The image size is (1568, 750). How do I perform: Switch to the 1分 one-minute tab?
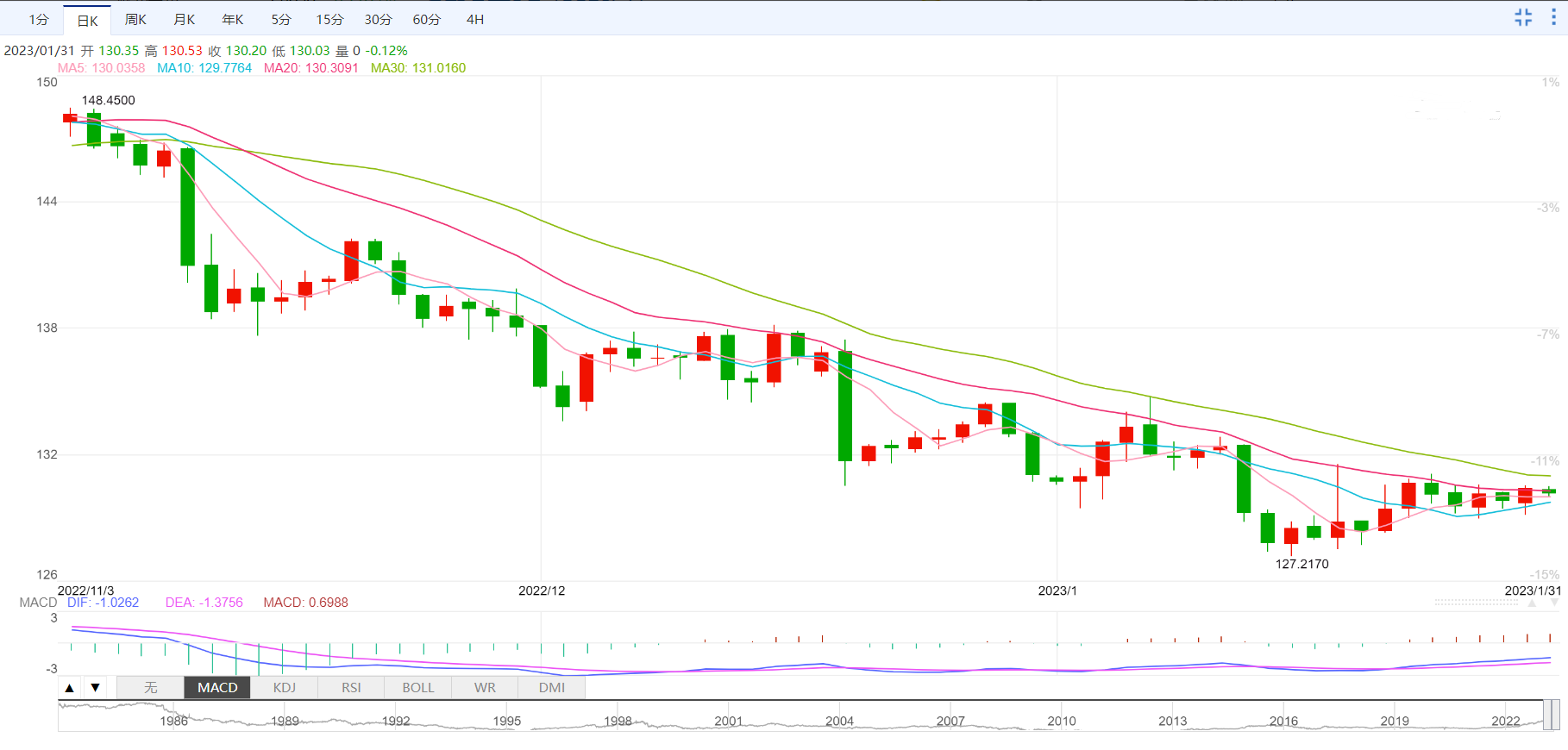(39, 20)
